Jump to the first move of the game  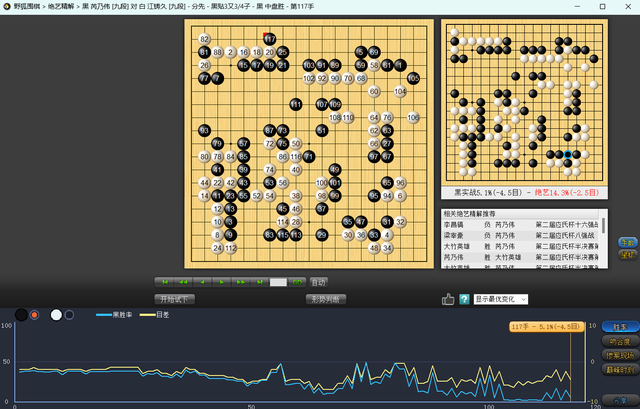pyautogui.click(x=165, y=282)
